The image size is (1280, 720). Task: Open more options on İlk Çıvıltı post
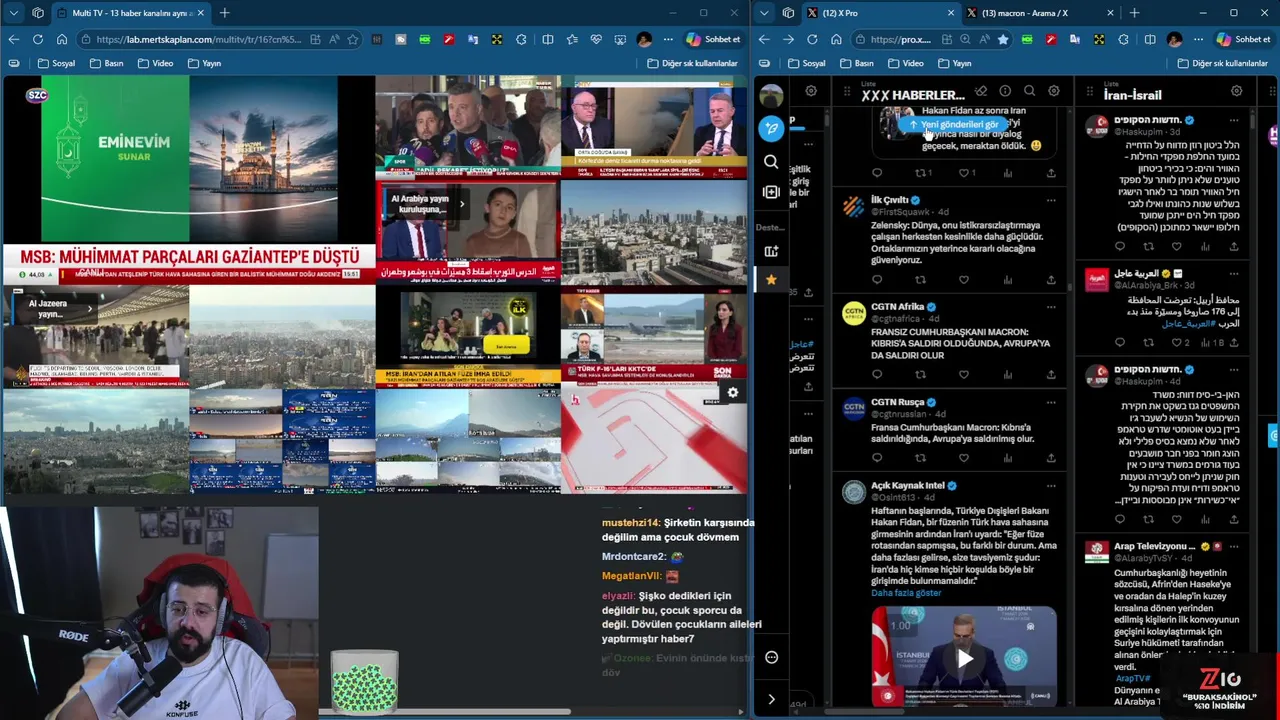pyautogui.click(x=1051, y=200)
